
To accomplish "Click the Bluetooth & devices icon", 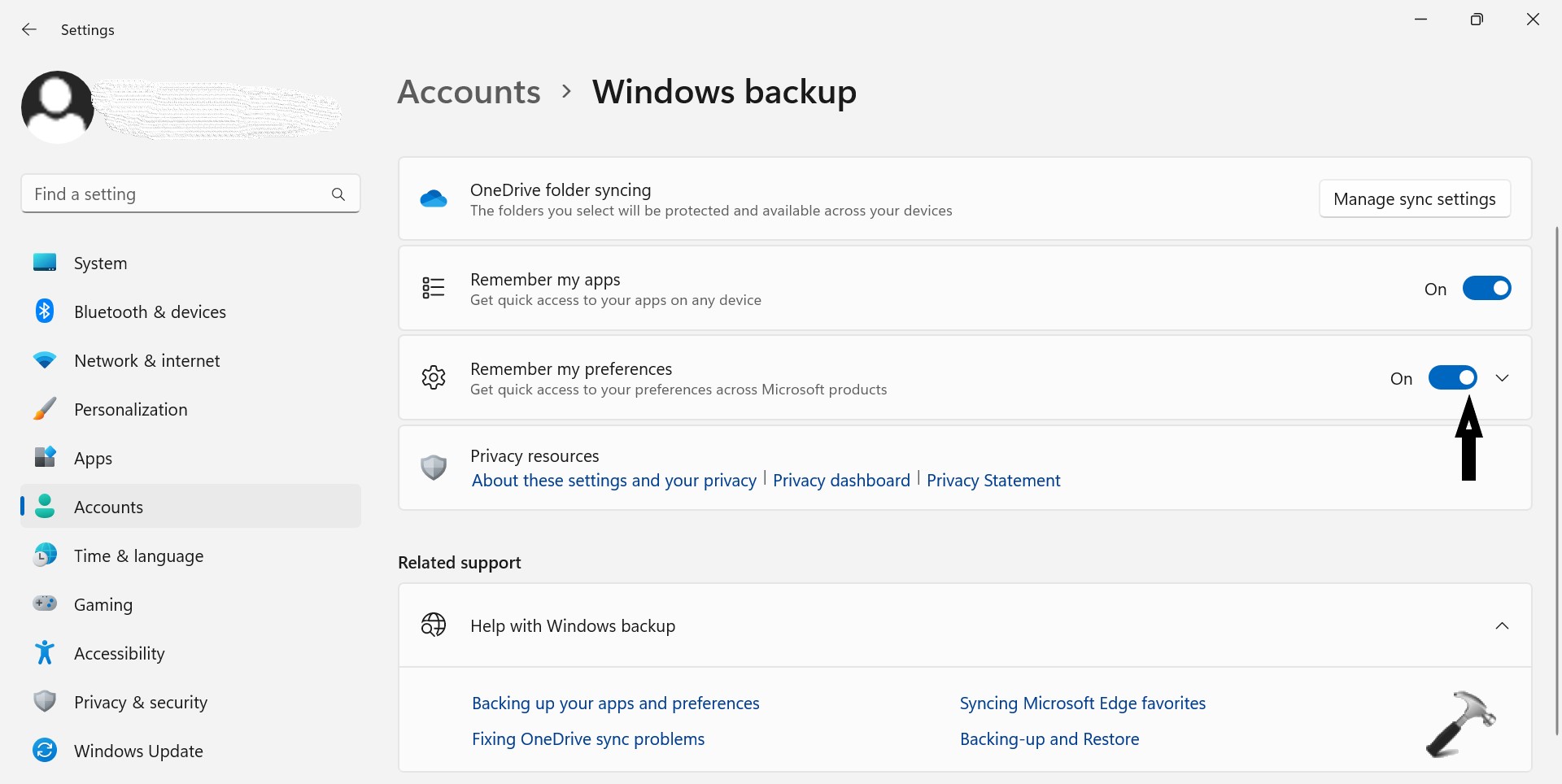I will click(45, 311).
